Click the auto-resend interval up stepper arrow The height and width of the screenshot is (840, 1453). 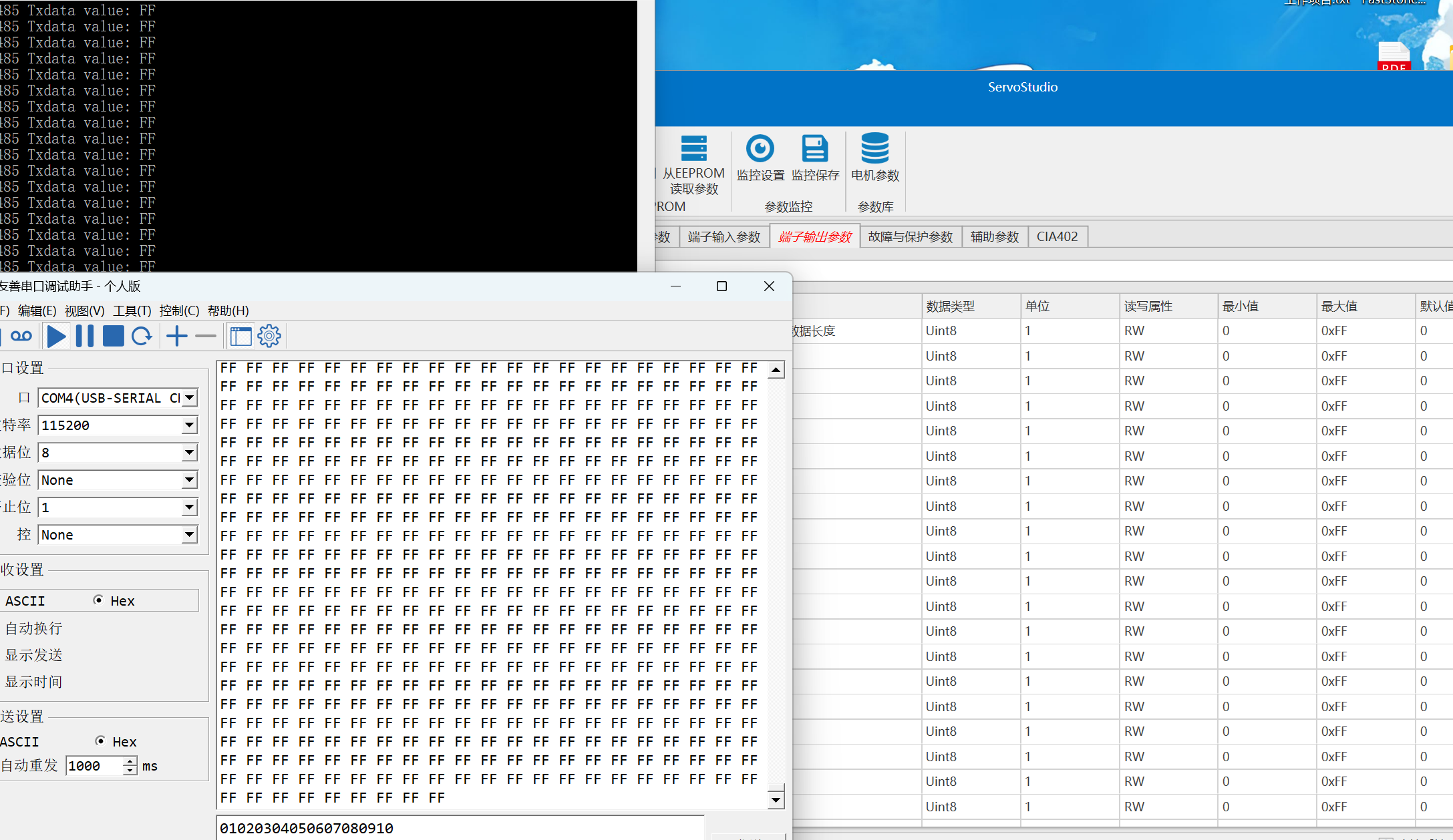coord(130,761)
